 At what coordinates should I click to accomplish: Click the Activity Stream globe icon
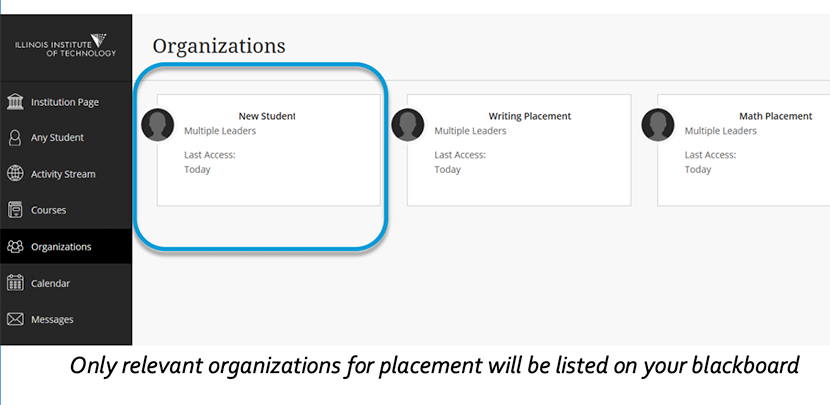click(15, 174)
